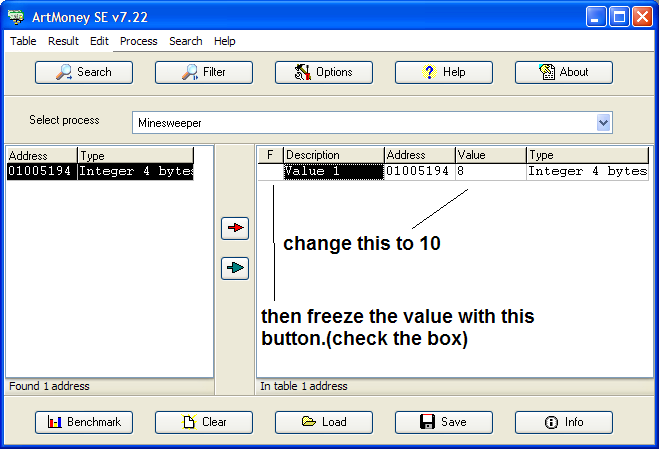The width and height of the screenshot is (659, 449).
Task: Click the Help button with question mark
Action: pos(444,72)
